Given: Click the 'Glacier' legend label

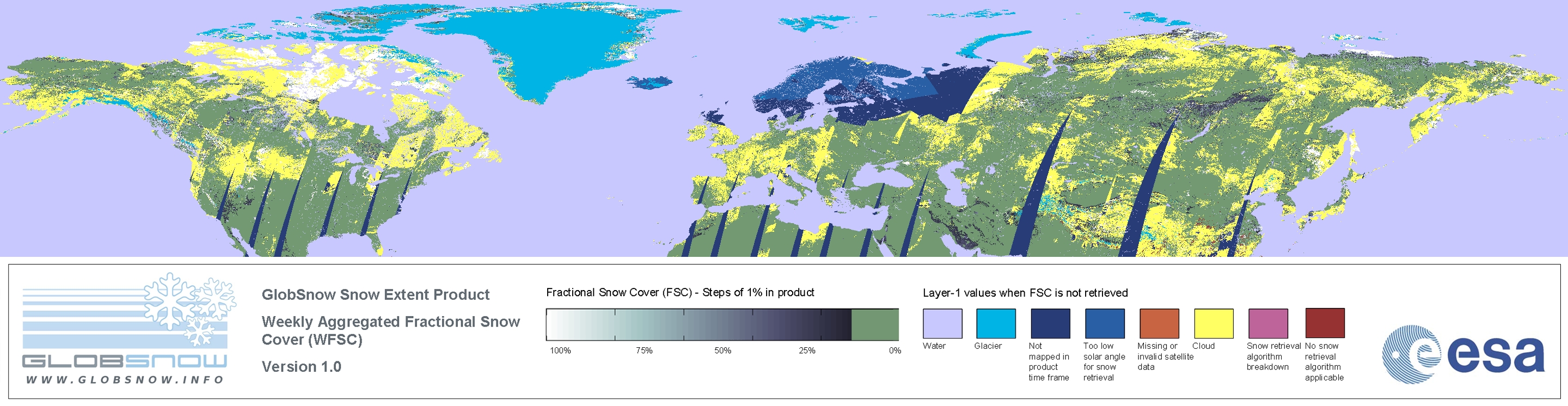Looking at the screenshot, I should 988,346.
